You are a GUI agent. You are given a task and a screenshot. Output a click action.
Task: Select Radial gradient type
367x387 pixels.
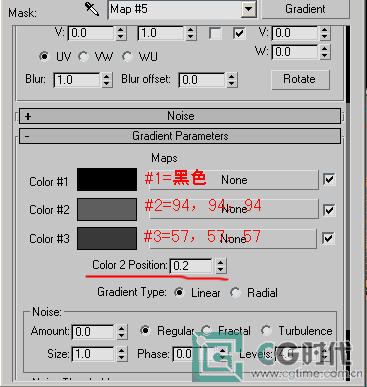click(236, 293)
